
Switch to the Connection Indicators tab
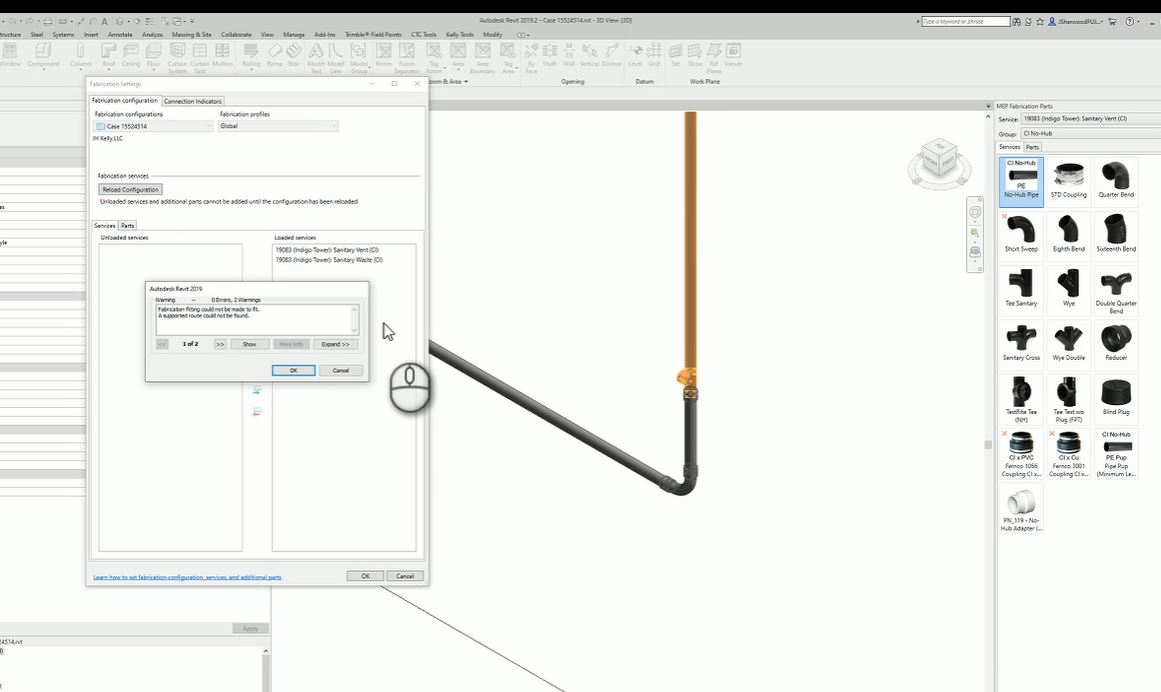coord(192,100)
